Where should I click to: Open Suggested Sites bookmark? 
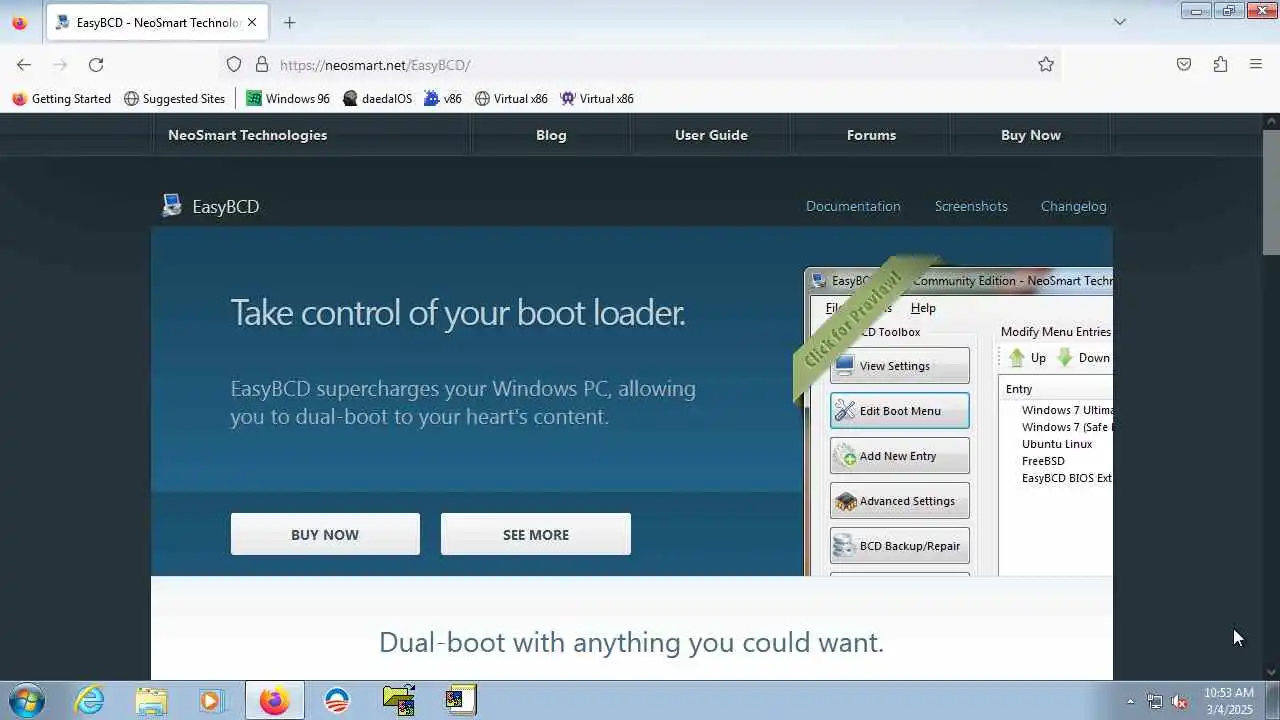[175, 98]
